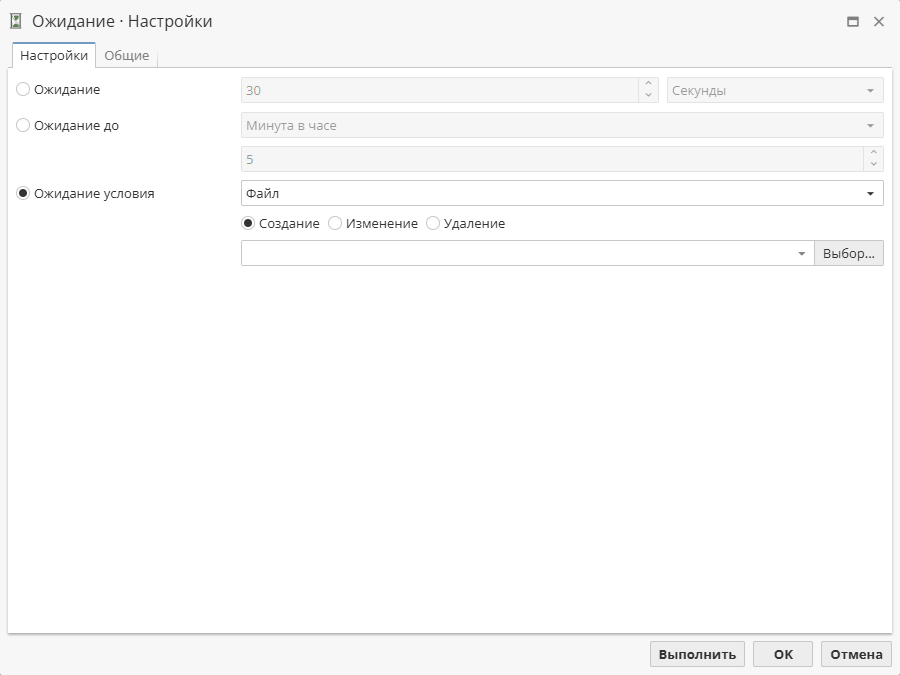Choose the "Изменение" event option
Screen dimensions: 900x675
[x=335, y=223]
